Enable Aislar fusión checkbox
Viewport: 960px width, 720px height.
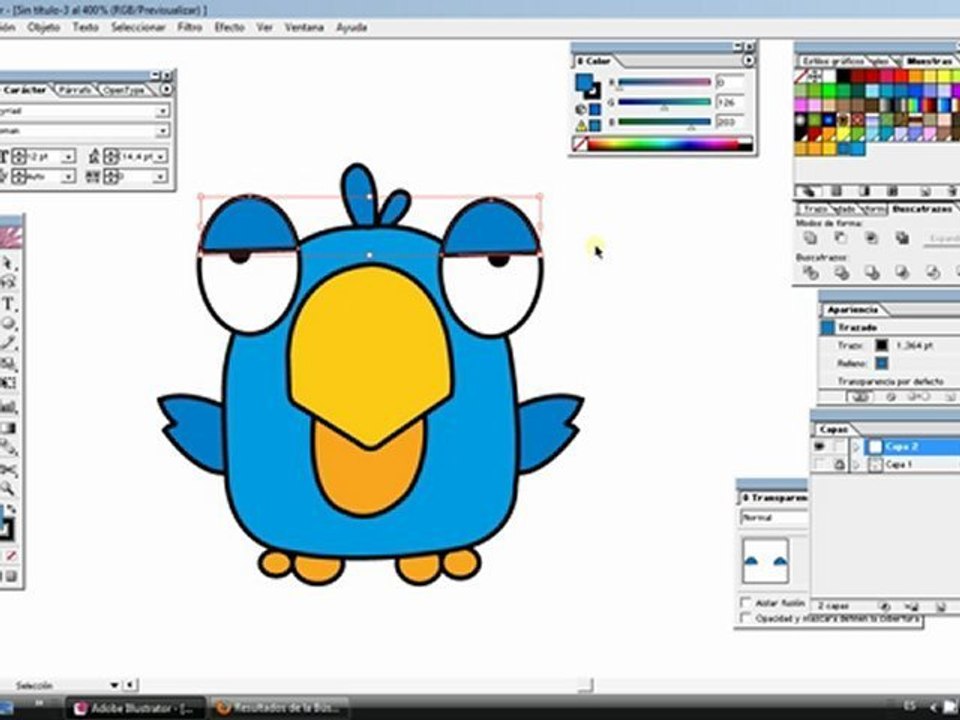tap(746, 602)
